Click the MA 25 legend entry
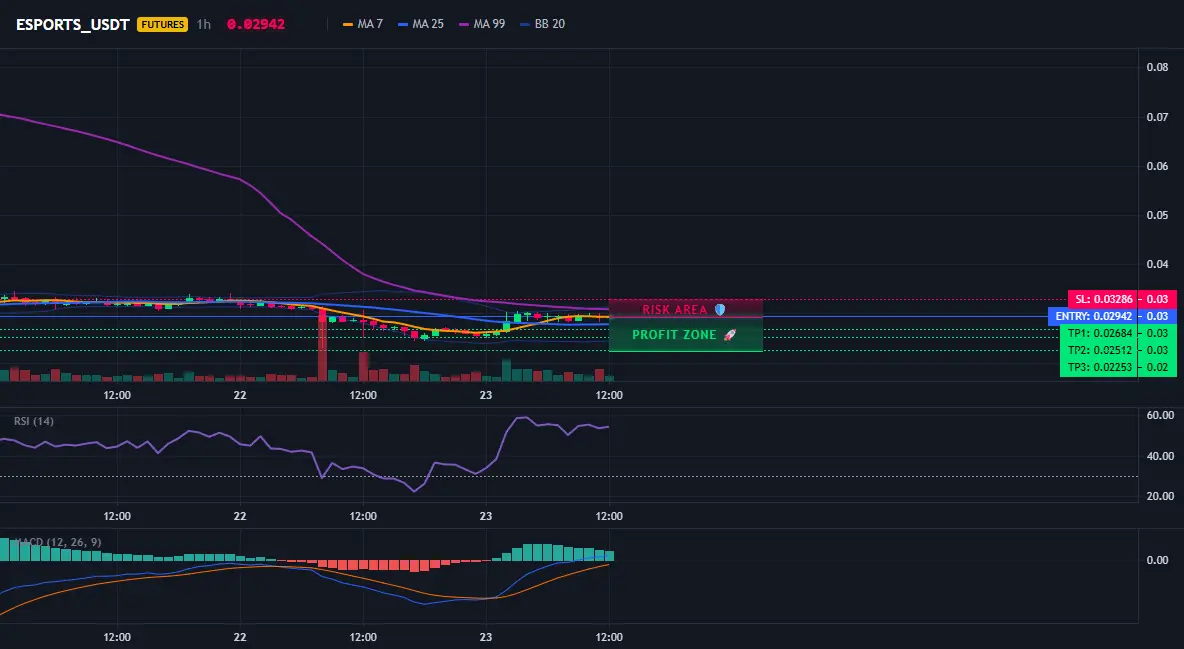The height and width of the screenshot is (649, 1184). click(x=421, y=24)
